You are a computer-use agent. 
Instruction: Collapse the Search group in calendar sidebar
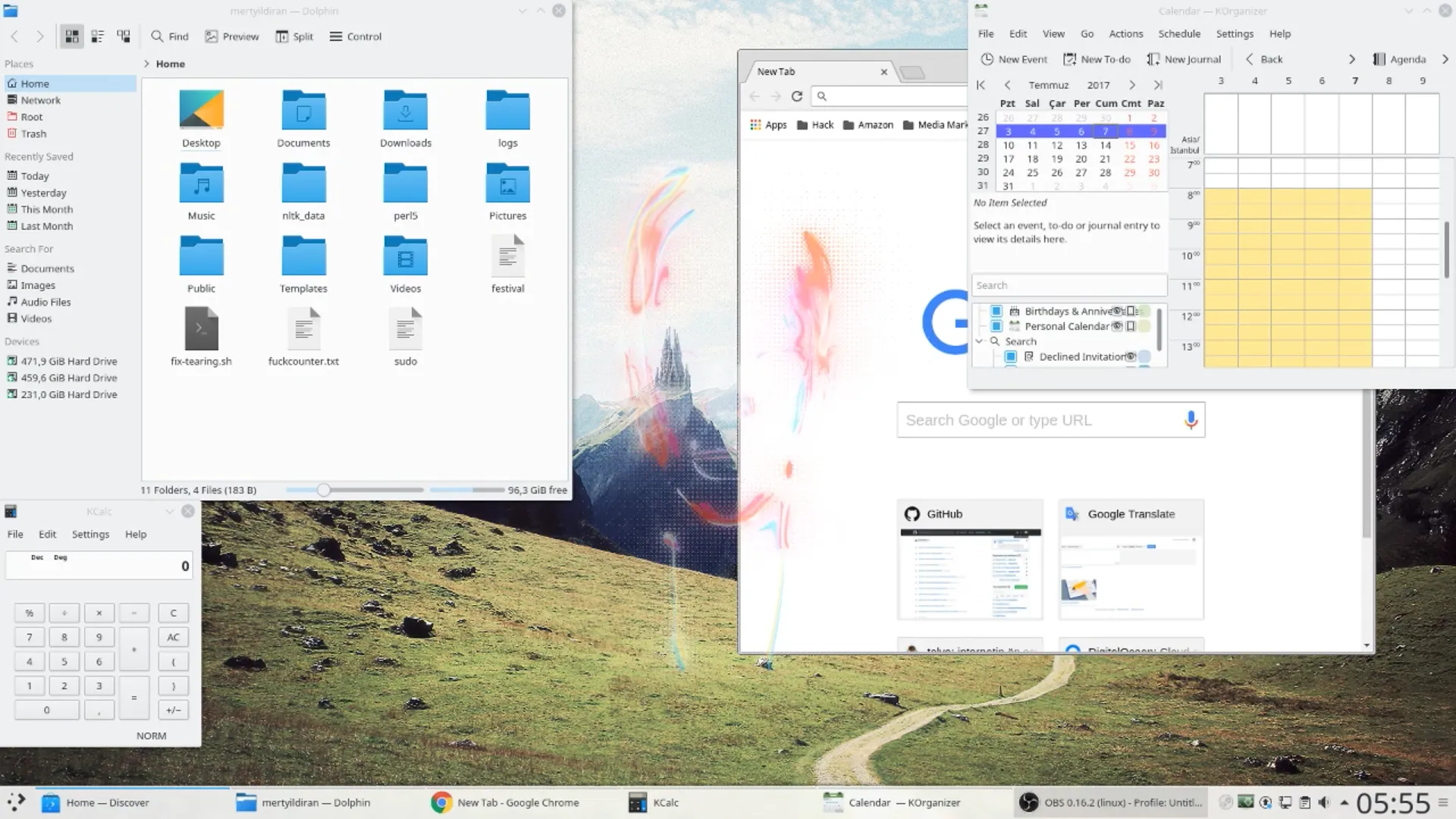click(x=980, y=341)
